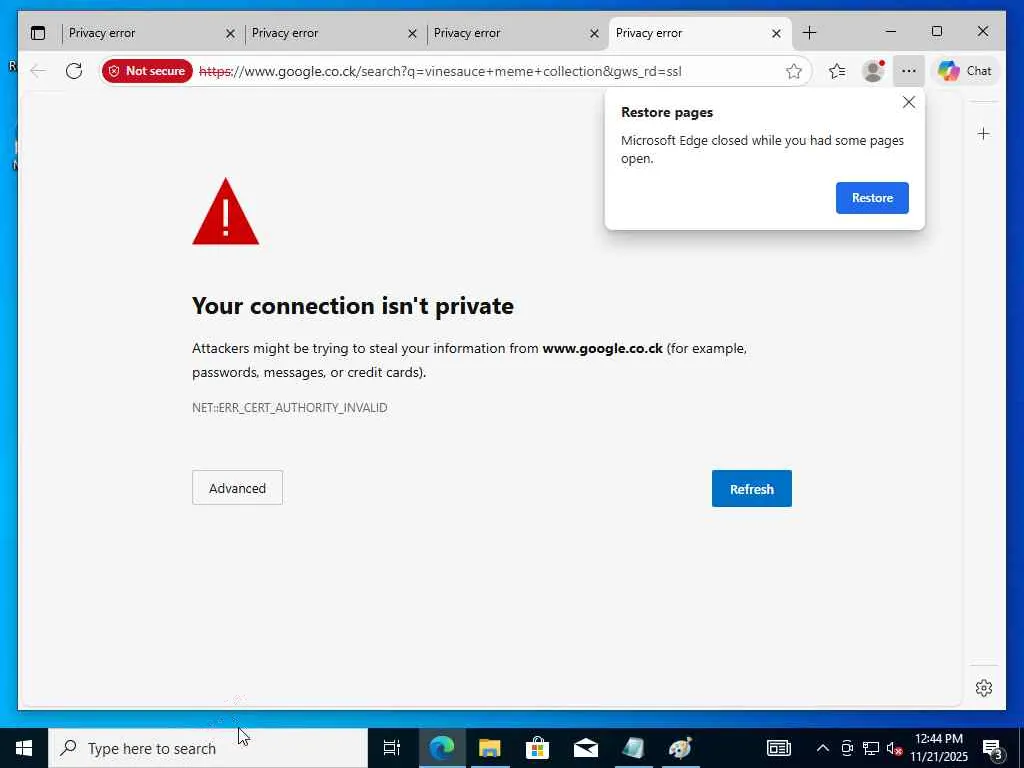The image size is (1024, 768).
Task: Click the taskbar clock showing 12:44 PM
Action: click(x=939, y=748)
